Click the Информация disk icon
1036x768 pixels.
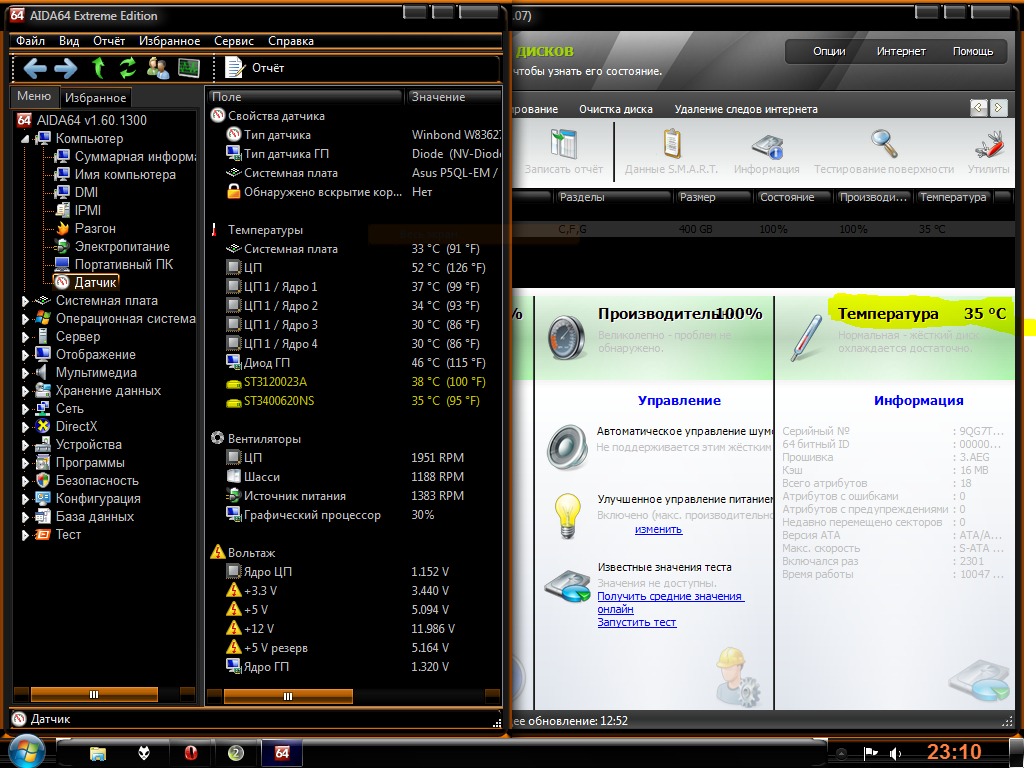pyautogui.click(x=767, y=145)
